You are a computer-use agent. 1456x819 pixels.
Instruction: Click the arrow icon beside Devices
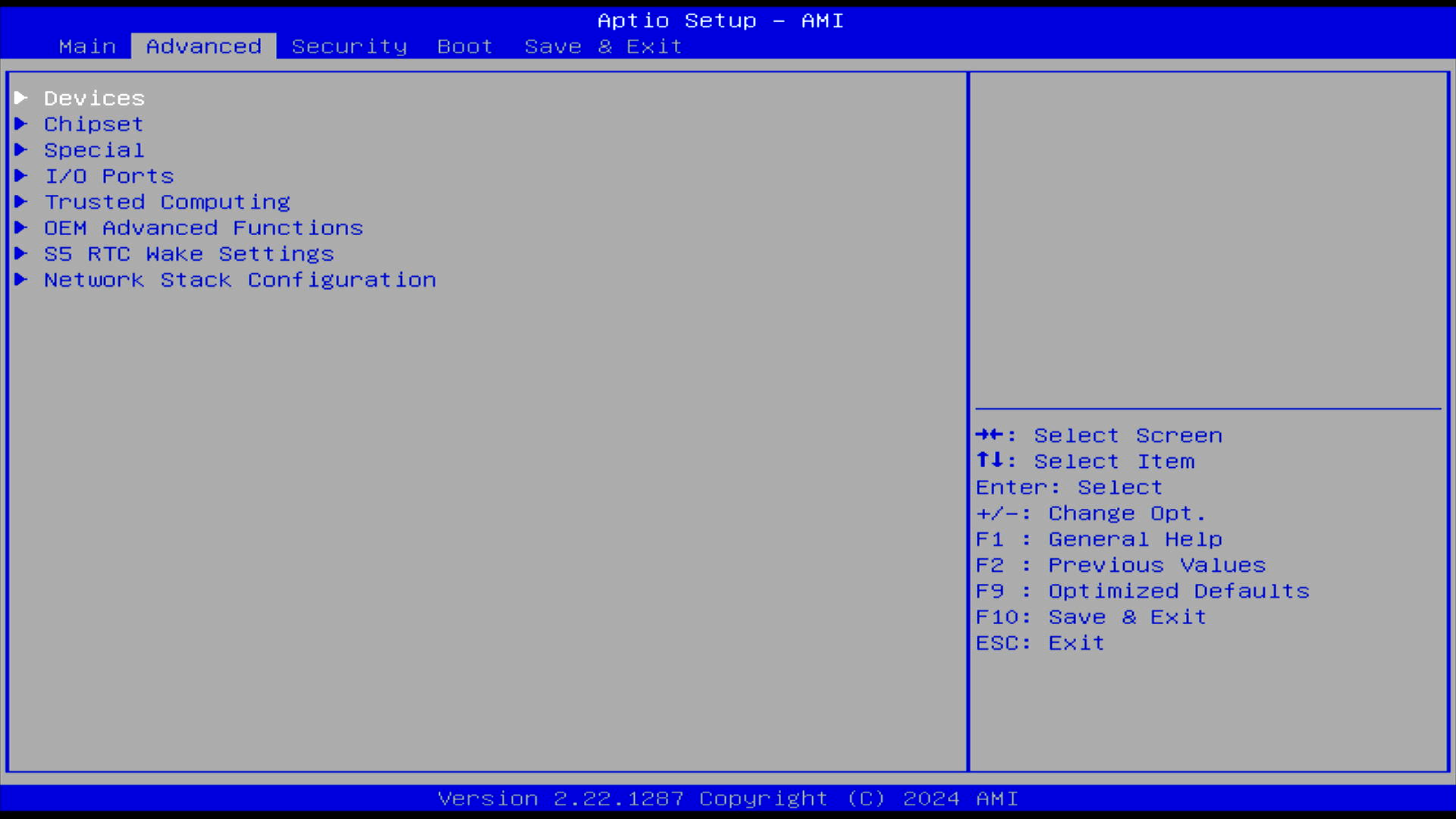[21, 98]
